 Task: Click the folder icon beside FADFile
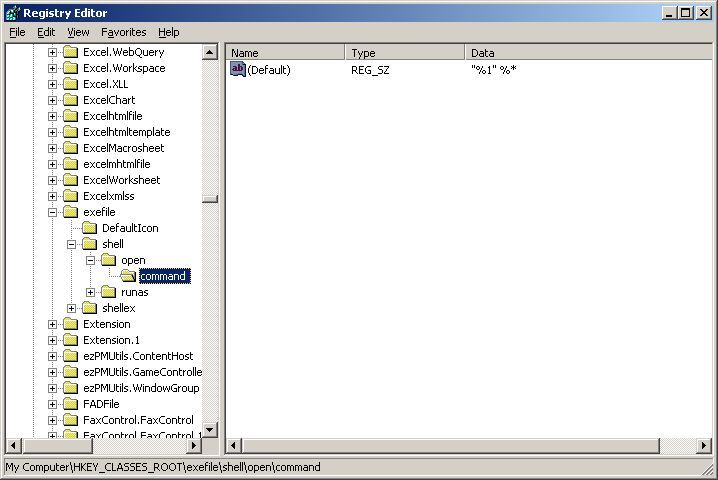70,404
